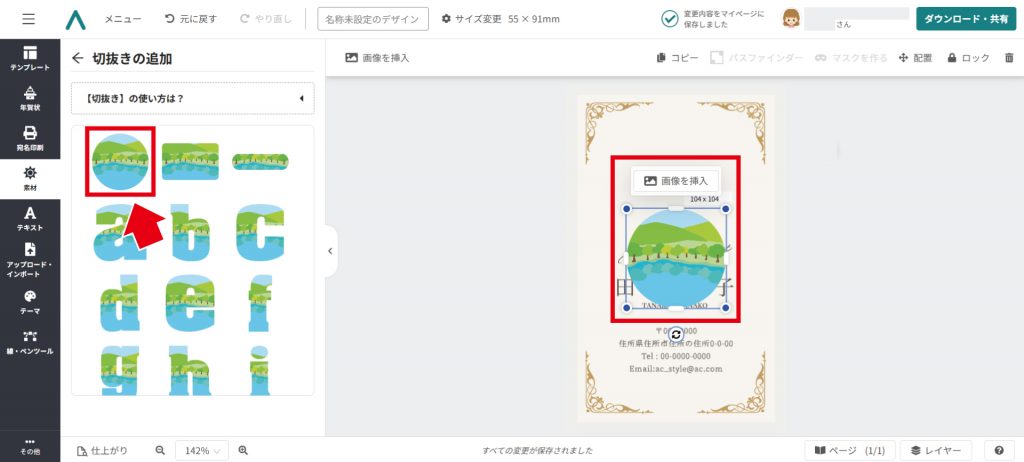Open the アップロード・インポート panel
This screenshot has height=462, width=1024.
click(x=30, y=260)
